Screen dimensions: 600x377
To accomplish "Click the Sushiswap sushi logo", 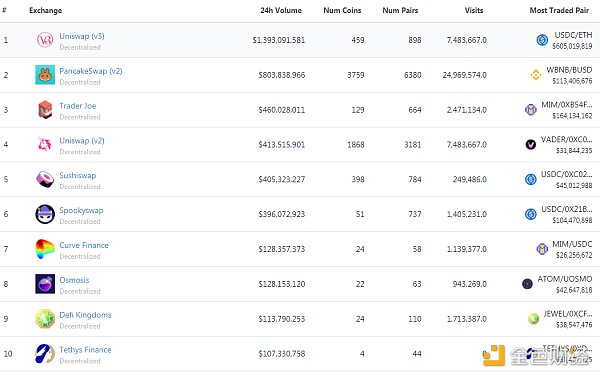I will pos(45,179).
